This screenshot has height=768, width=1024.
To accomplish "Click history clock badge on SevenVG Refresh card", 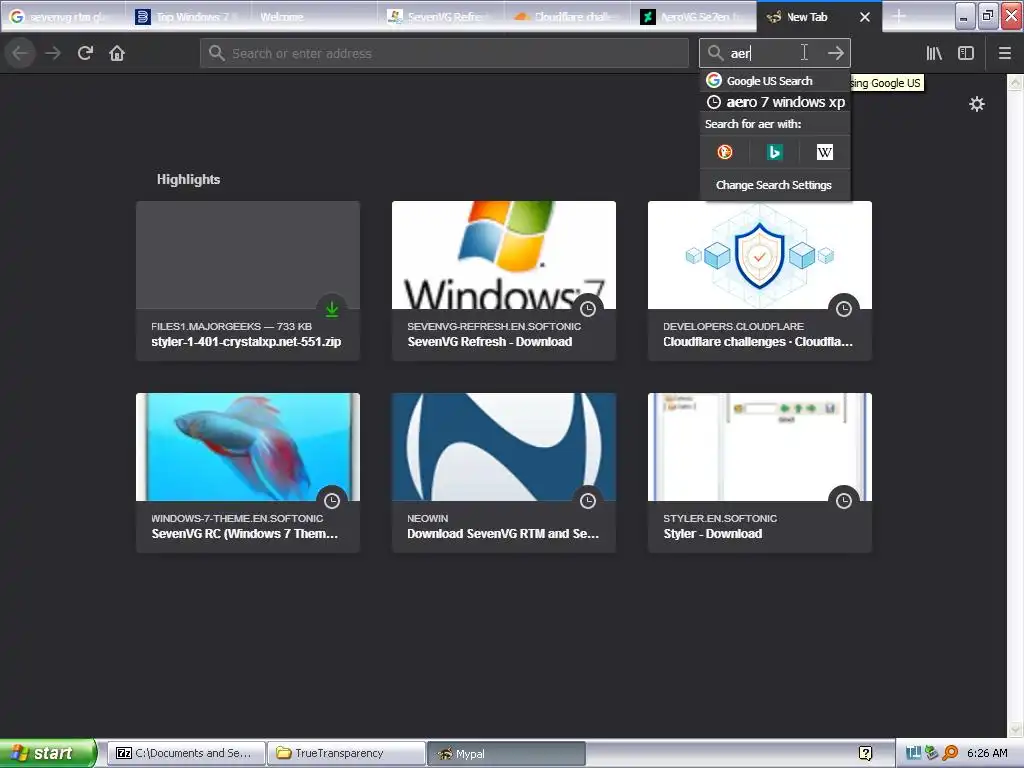I will [x=588, y=309].
